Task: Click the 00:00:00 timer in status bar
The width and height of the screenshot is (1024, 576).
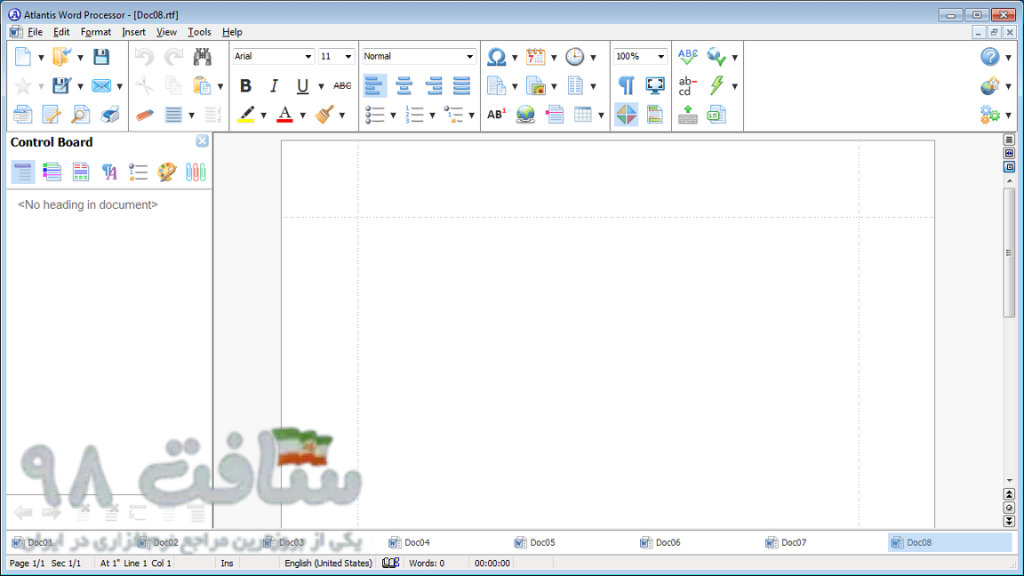Action: 492,563
